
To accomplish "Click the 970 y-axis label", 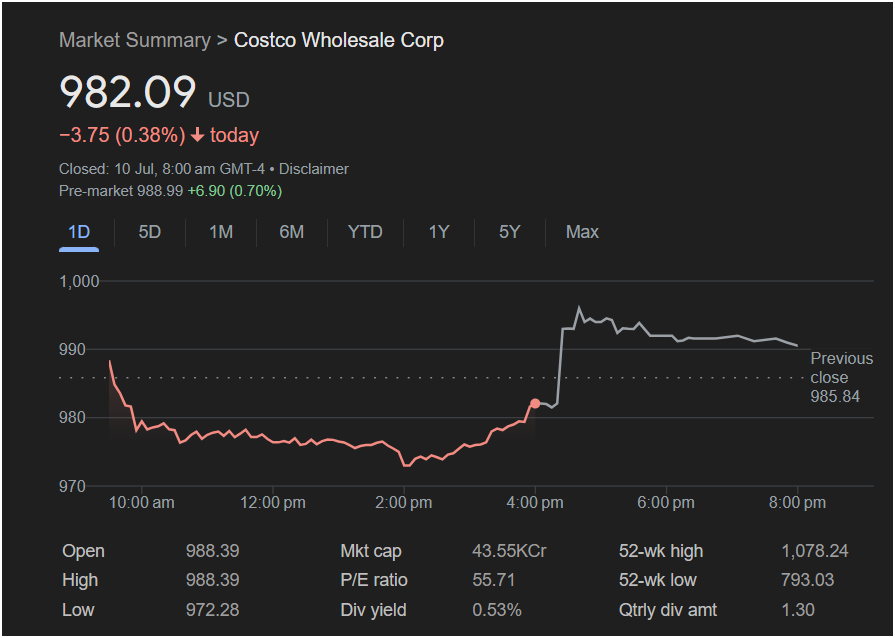I will (72, 486).
